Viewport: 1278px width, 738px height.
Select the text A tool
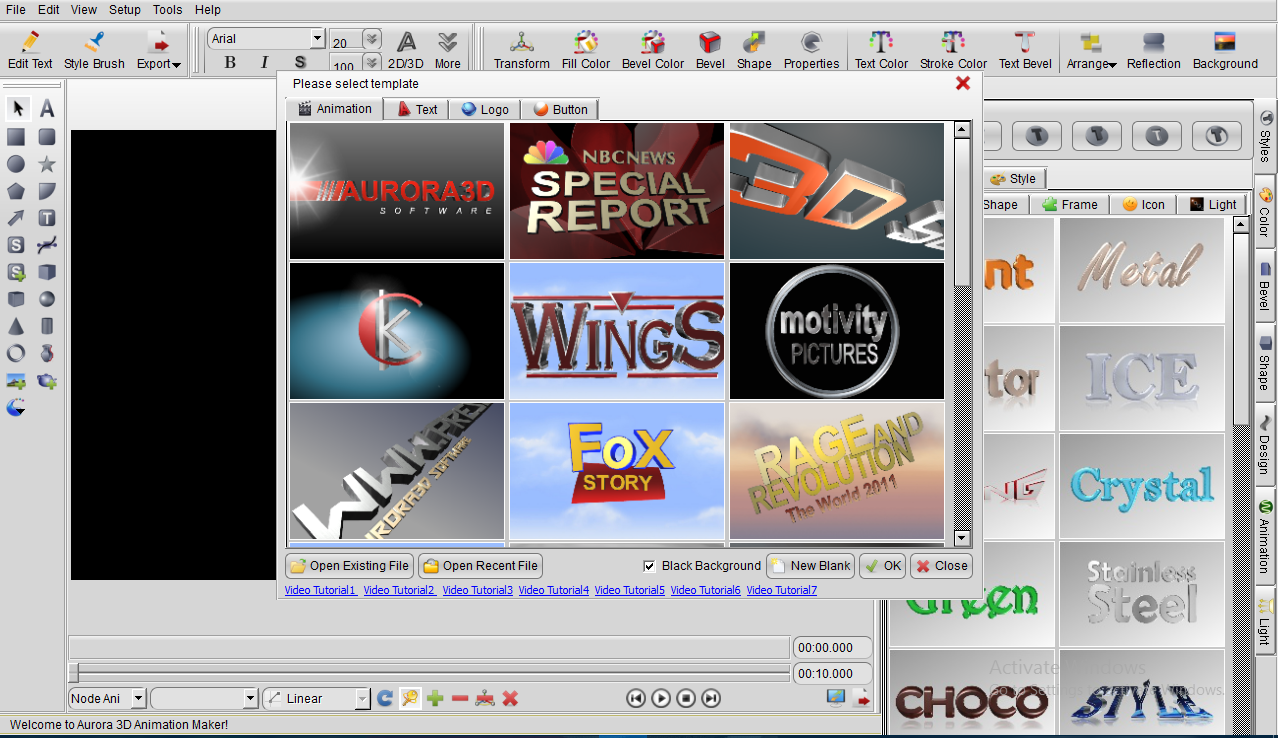pos(47,109)
